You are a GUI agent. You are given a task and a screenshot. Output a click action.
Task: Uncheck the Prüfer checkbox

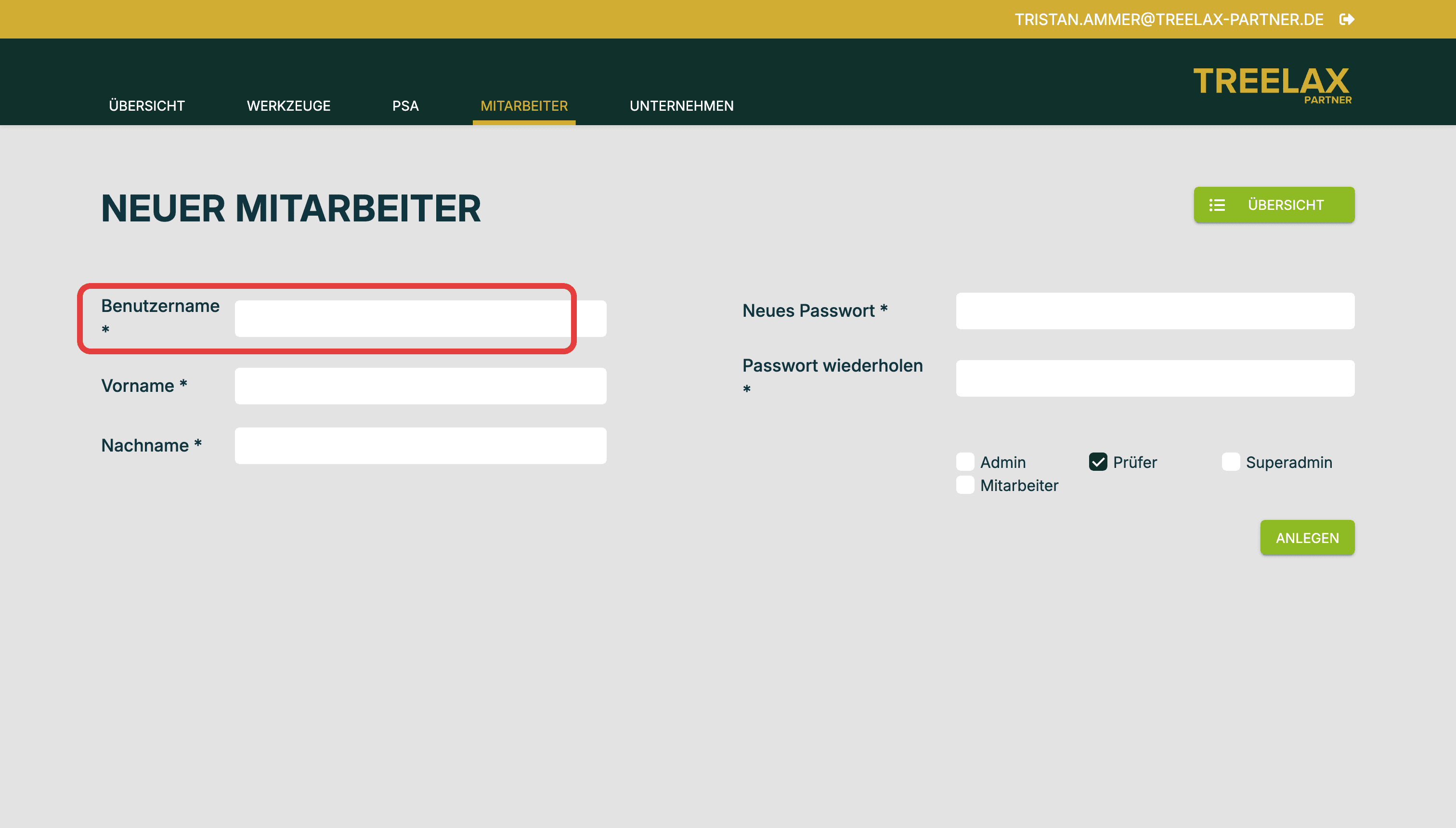coord(1098,462)
